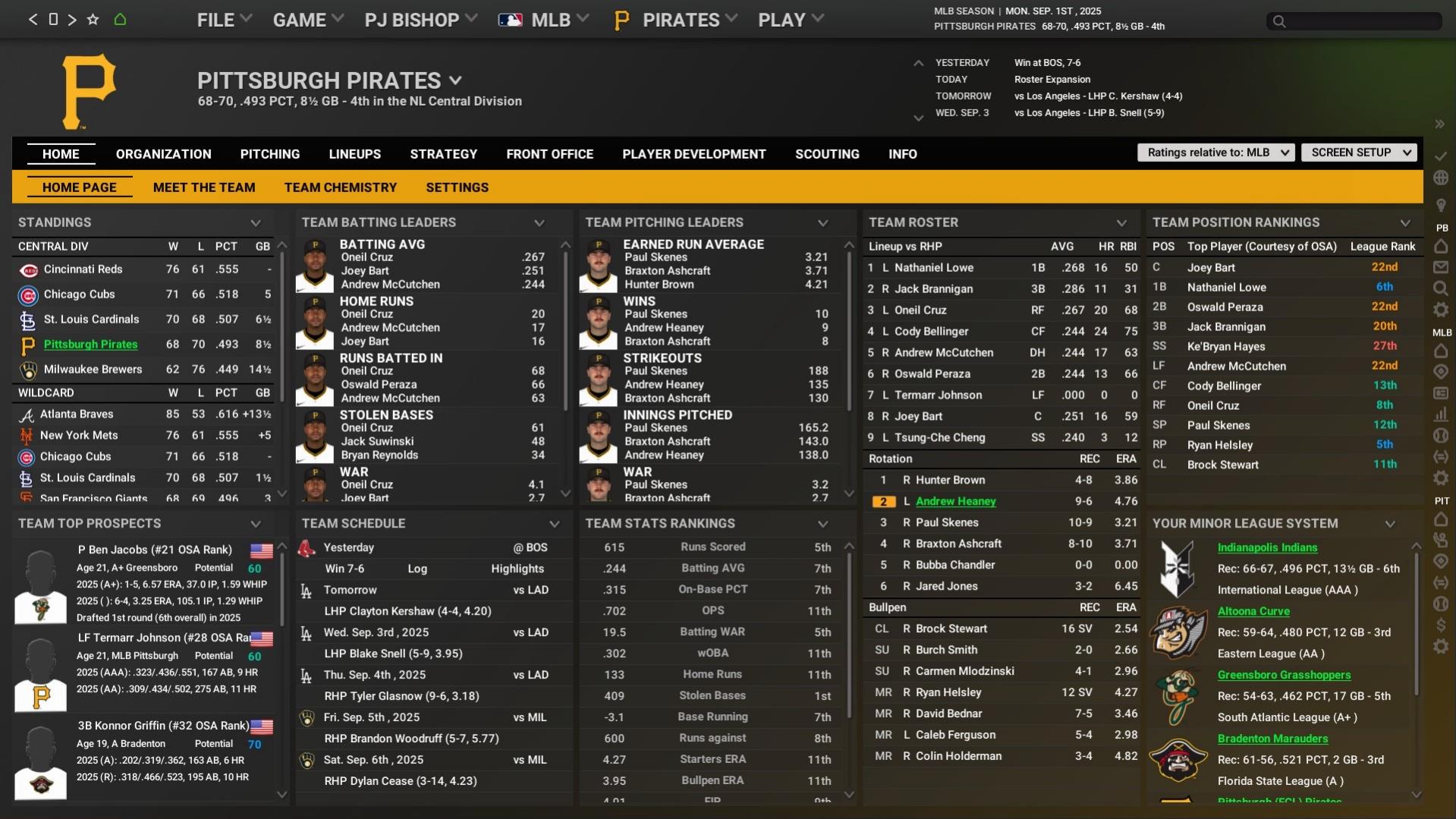1456x819 pixels.
Task: Click the dollar sign icon under PIT
Action: tap(1441, 625)
